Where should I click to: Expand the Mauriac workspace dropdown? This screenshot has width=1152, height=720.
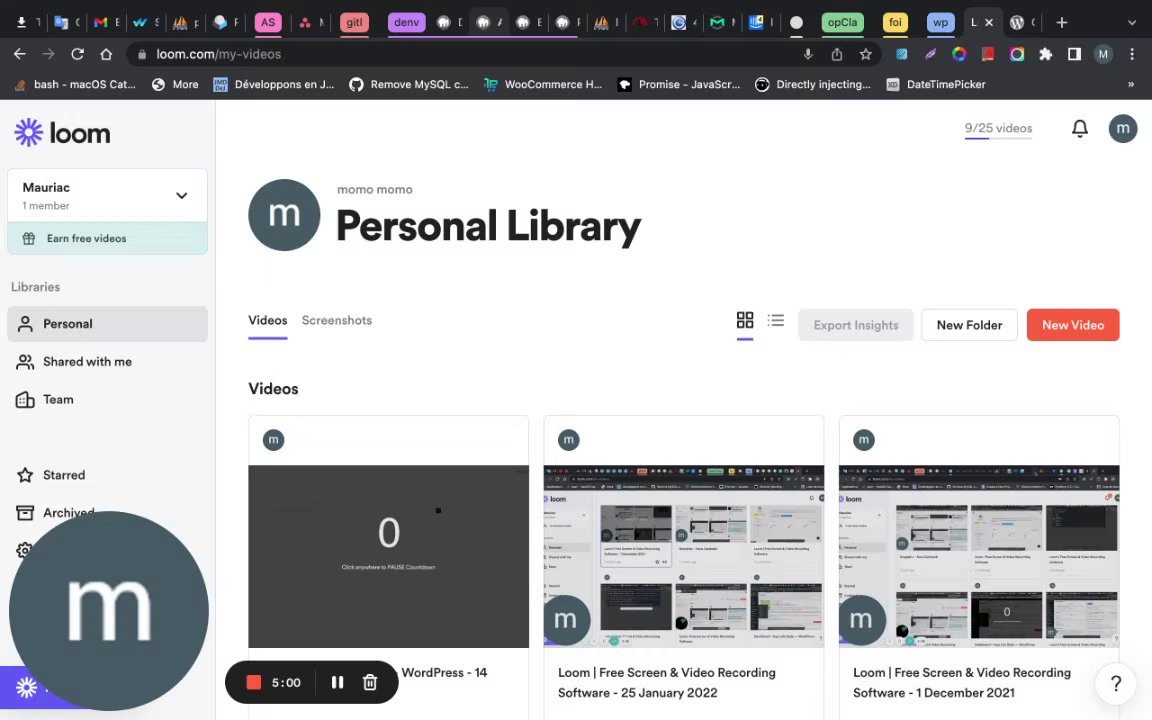coord(181,195)
